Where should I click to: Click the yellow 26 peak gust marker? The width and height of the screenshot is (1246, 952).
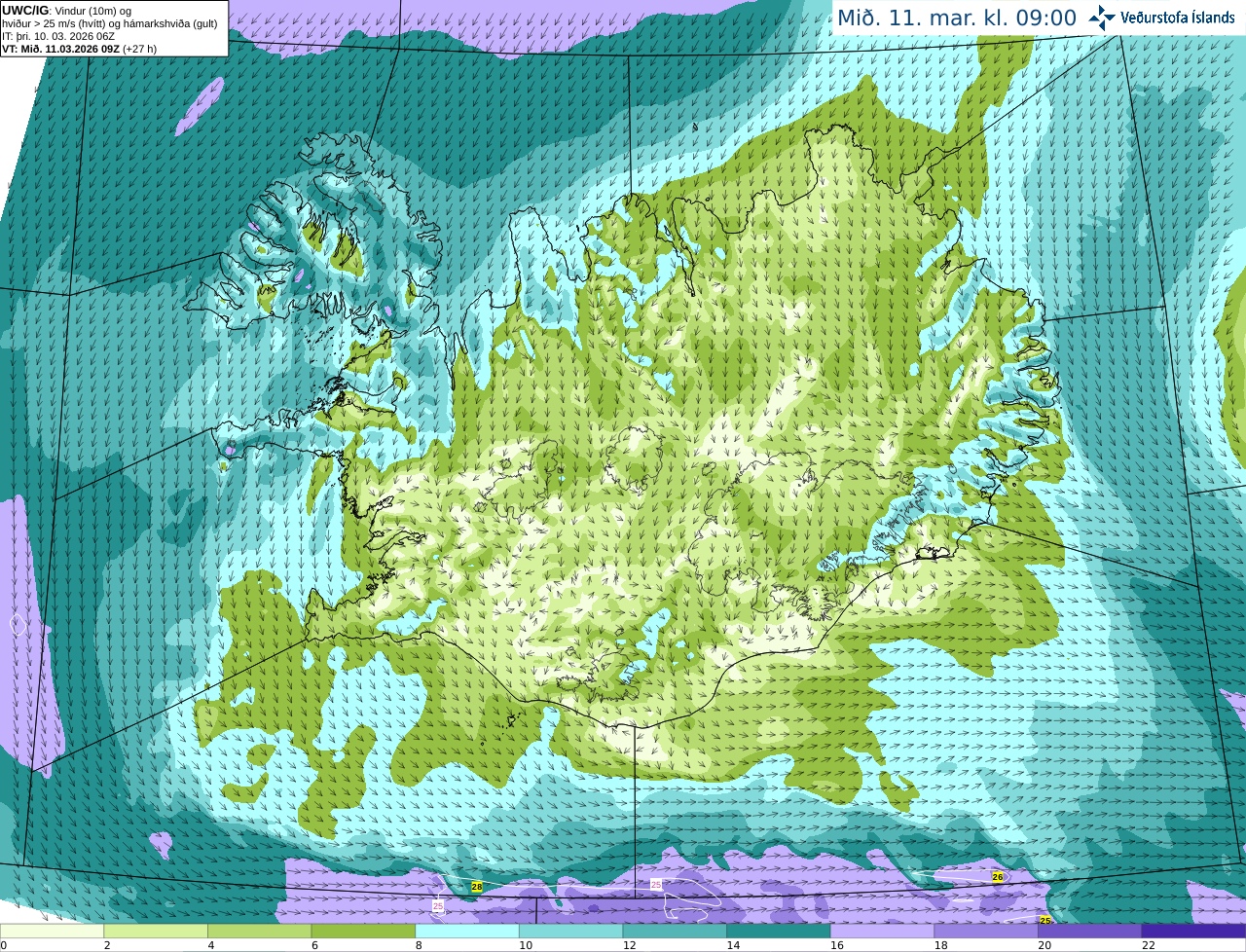[x=998, y=877]
